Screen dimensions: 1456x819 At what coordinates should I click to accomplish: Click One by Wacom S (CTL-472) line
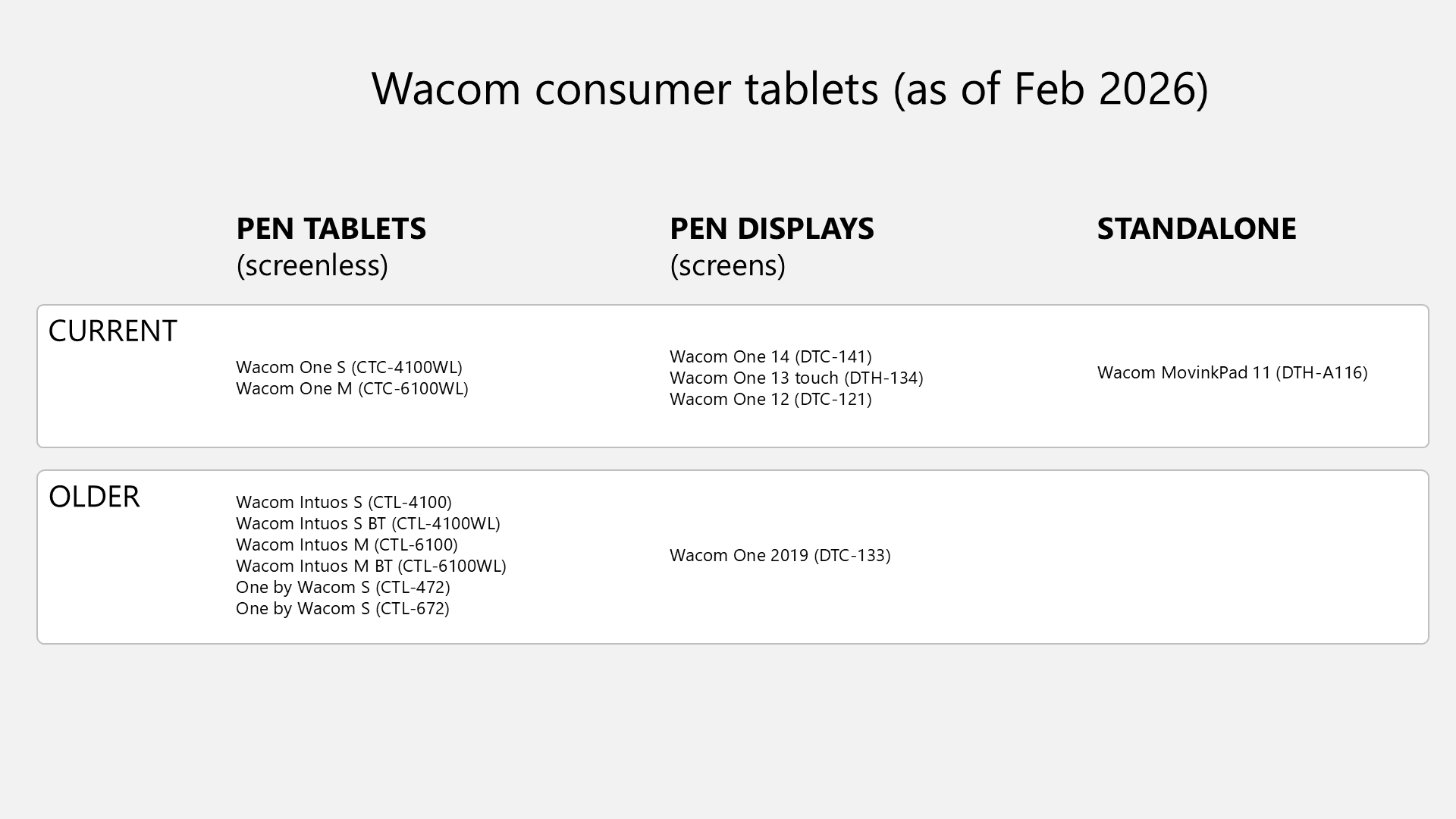click(343, 587)
